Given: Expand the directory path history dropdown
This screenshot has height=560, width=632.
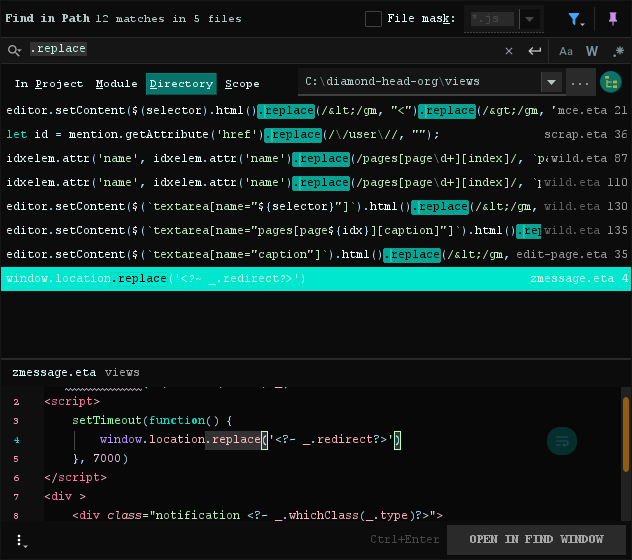Looking at the screenshot, I should (551, 83).
